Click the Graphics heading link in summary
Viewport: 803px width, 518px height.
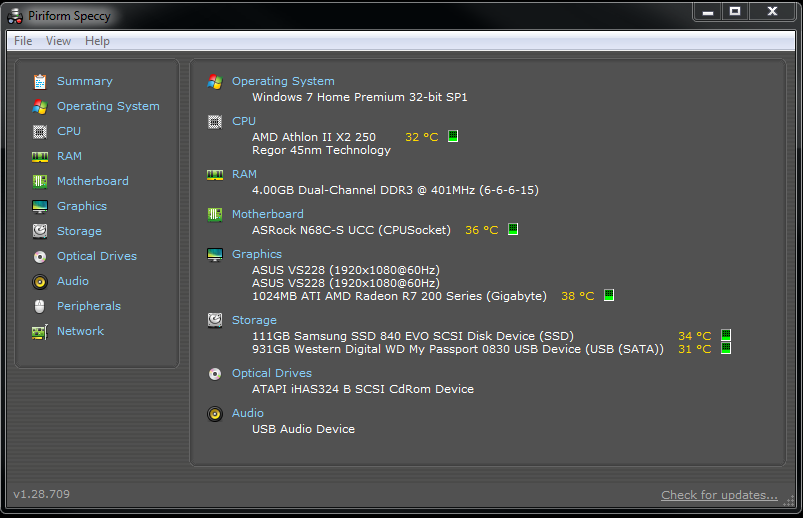coord(257,254)
